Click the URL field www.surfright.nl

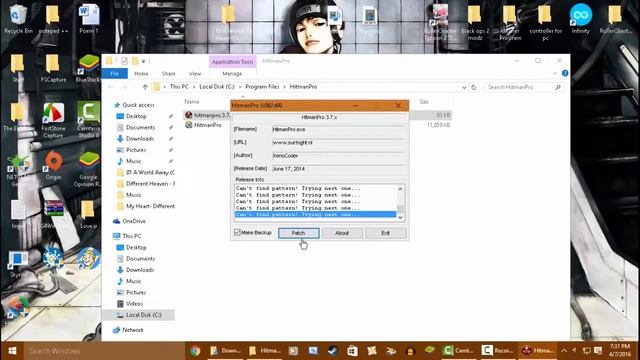[x=338, y=142]
